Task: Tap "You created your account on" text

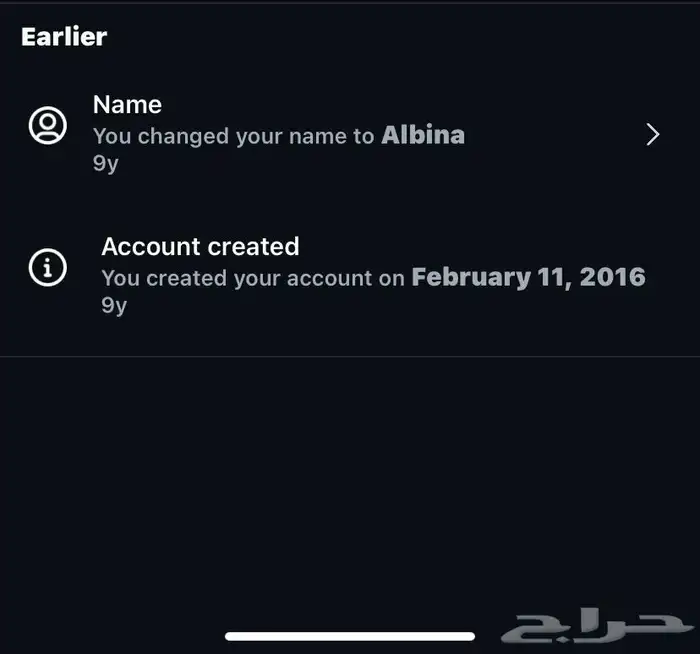Action: 253,278
